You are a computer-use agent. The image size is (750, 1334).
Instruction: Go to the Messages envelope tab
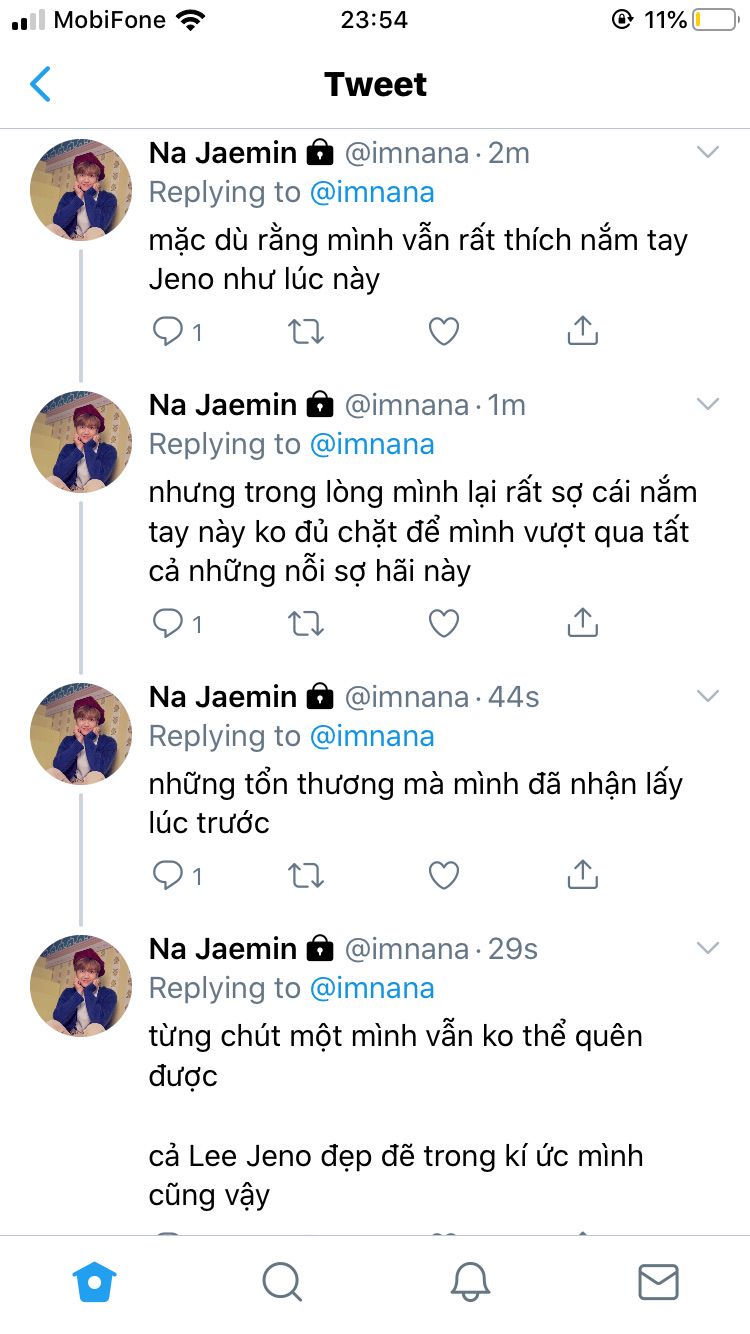658,1281
